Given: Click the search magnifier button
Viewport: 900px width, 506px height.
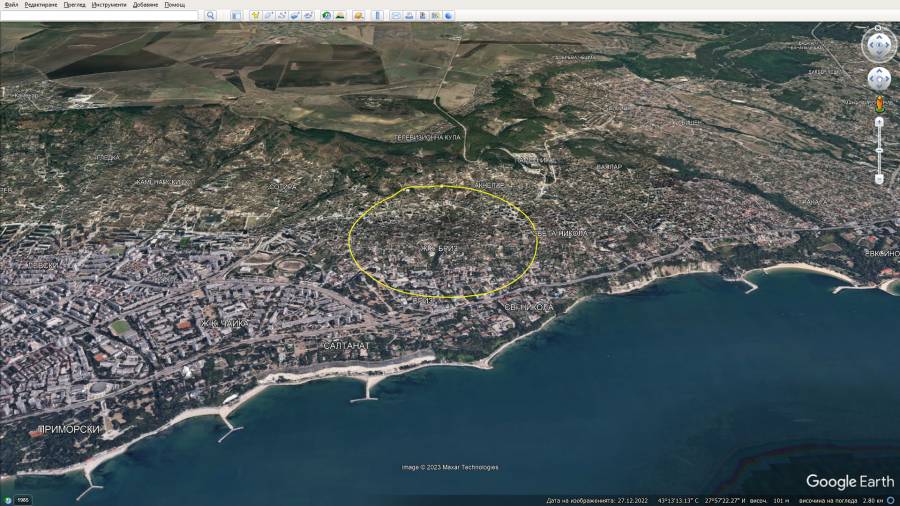Looking at the screenshot, I should pos(210,16).
